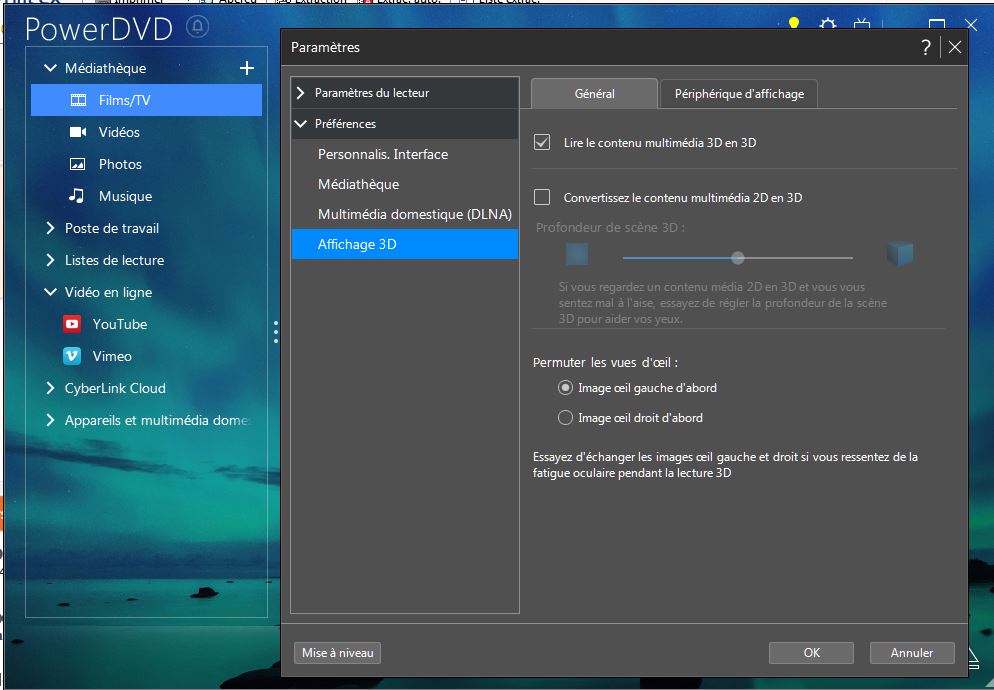
Task: Open Multimédia domestique (DLNA) preferences
Action: pyautogui.click(x=404, y=214)
